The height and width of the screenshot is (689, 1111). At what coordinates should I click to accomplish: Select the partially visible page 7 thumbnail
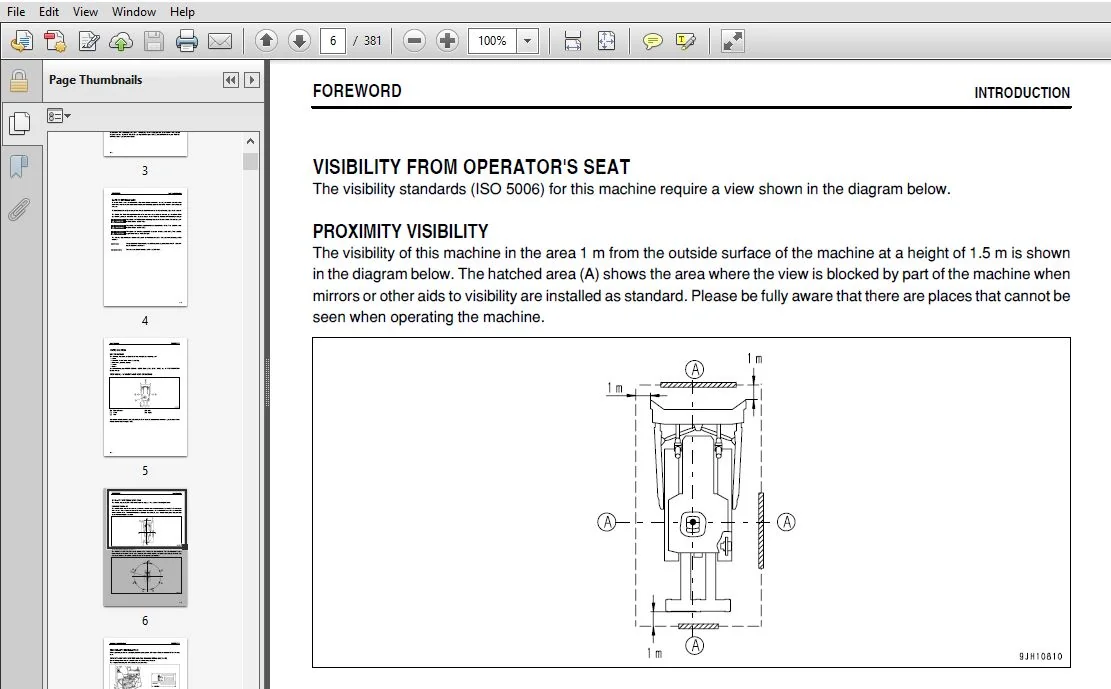click(145, 663)
